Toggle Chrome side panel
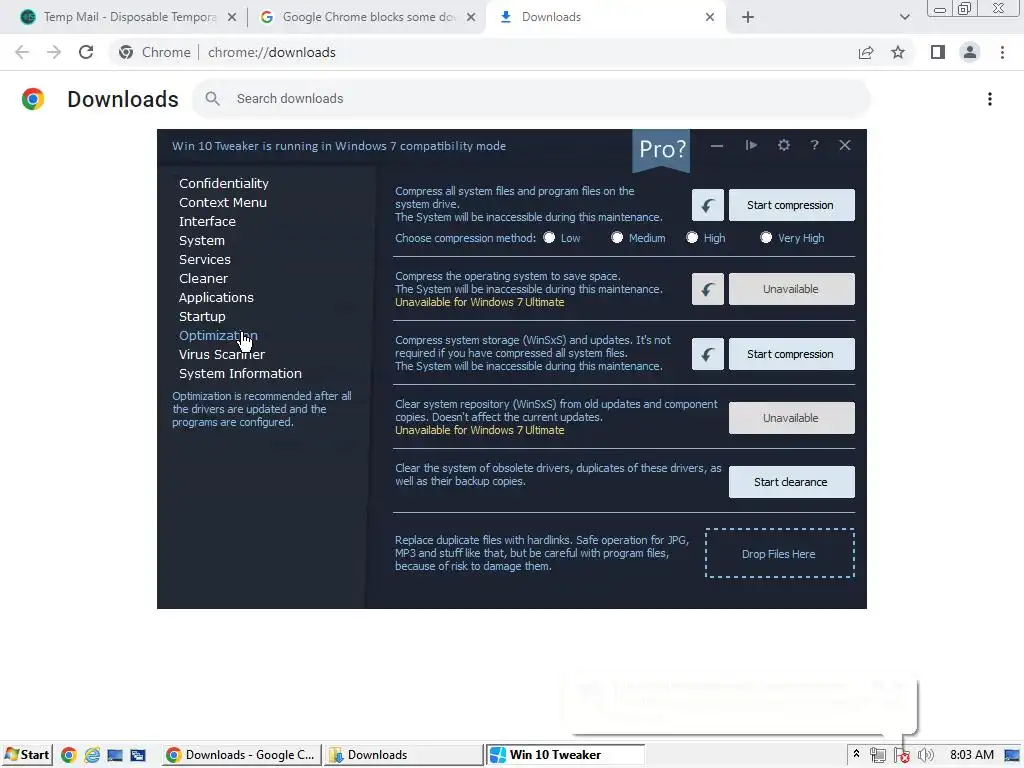Viewport: 1024px width, 768px height. tap(938, 52)
